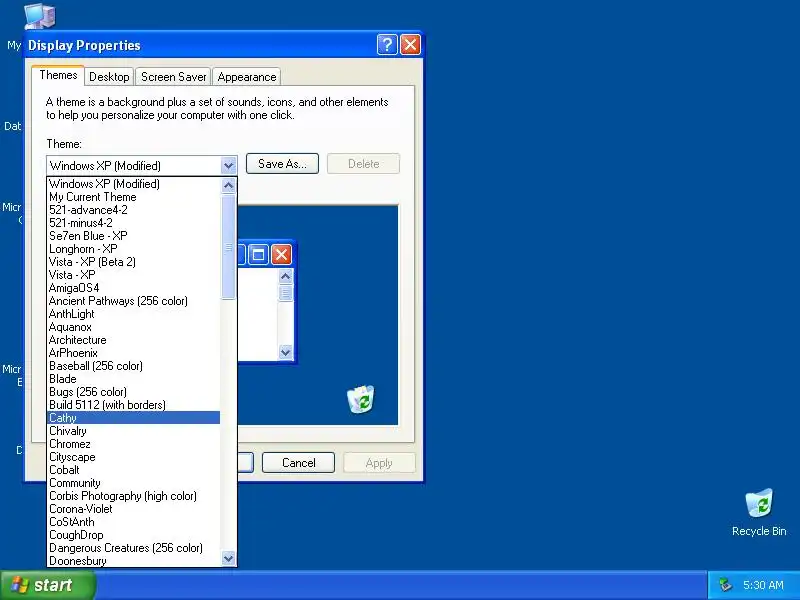Click the help question mark button
The height and width of the screenshot is (600, 800).
387,45
